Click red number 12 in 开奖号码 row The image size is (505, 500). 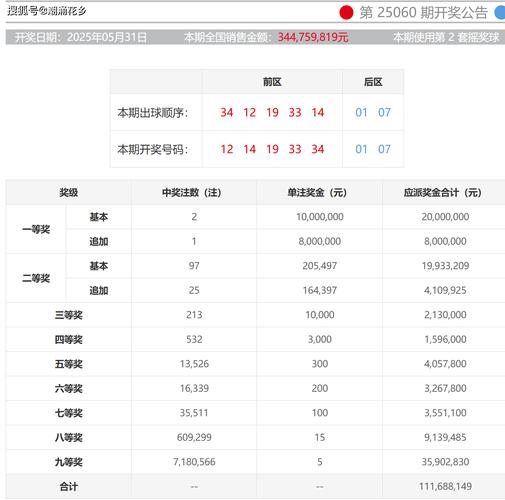[227, 149]
